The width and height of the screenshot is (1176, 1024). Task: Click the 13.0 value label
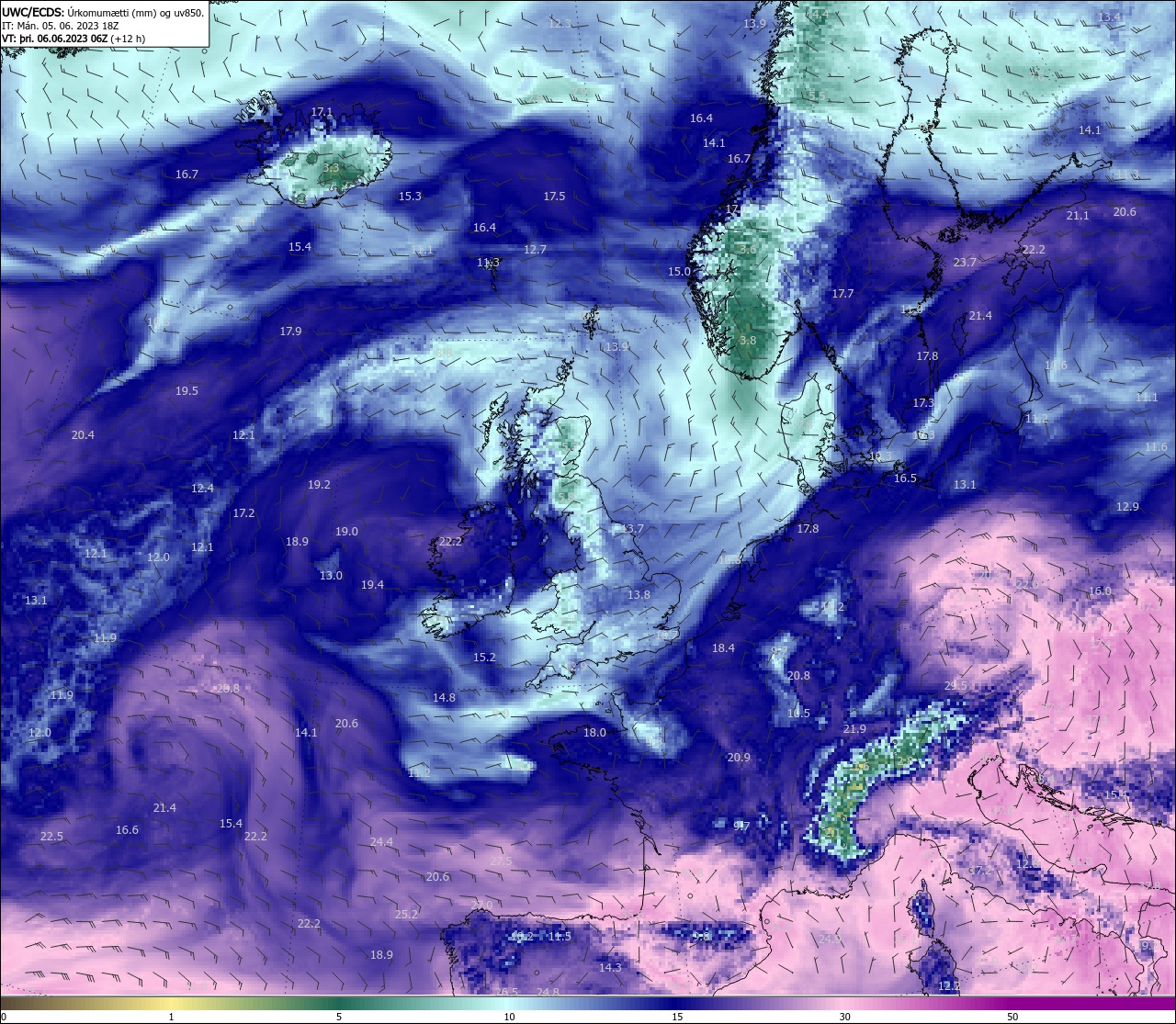pyautogui.click(x=331, y=576)
